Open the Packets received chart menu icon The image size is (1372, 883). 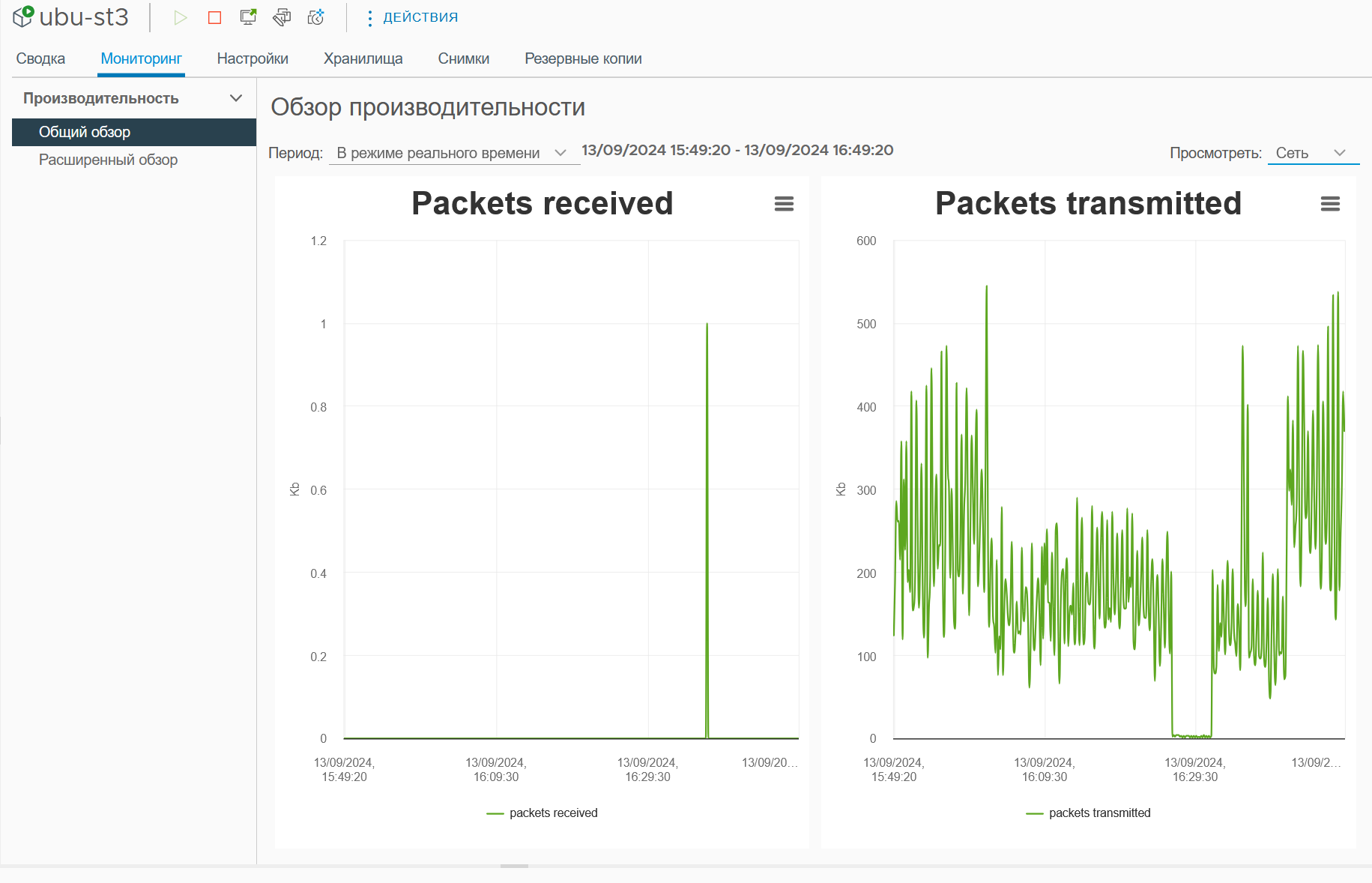[784, 204]
